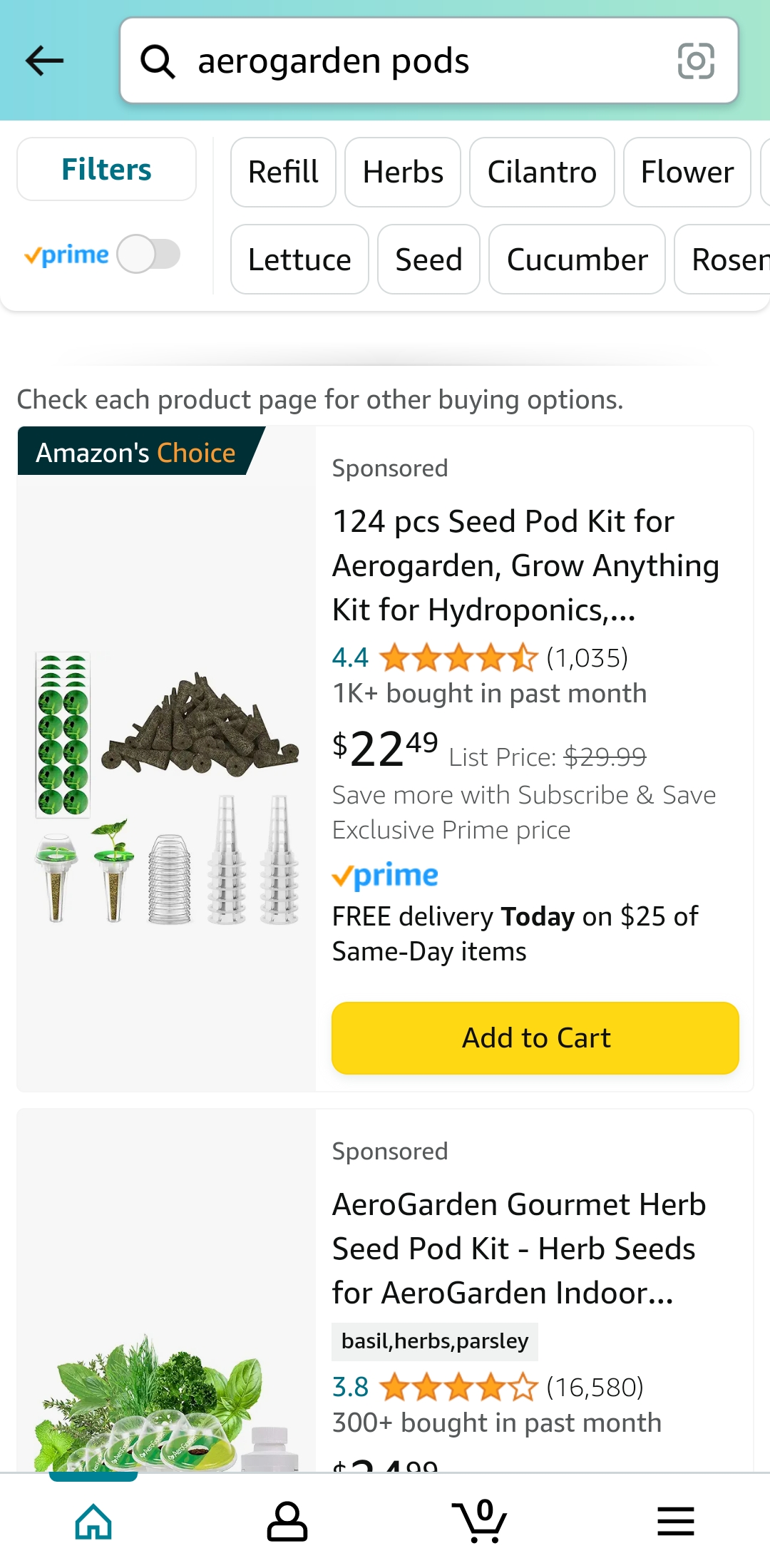Toggle the Prime filter switch
The image size is (770, 1568).
pos(148,255)
